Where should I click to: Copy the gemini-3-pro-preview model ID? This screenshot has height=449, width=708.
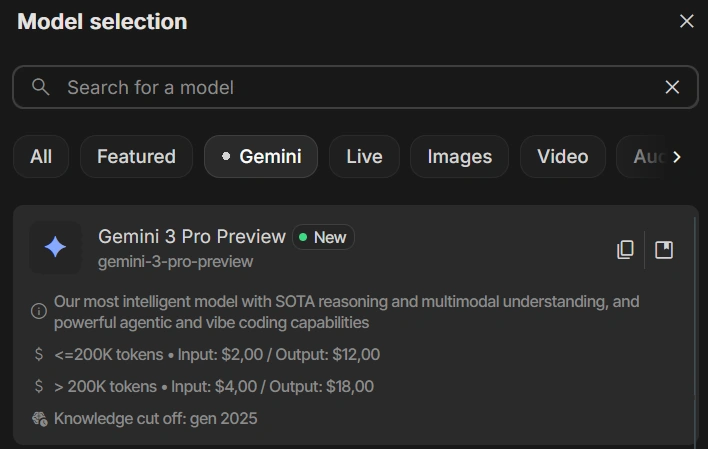(x=625, y=249)
